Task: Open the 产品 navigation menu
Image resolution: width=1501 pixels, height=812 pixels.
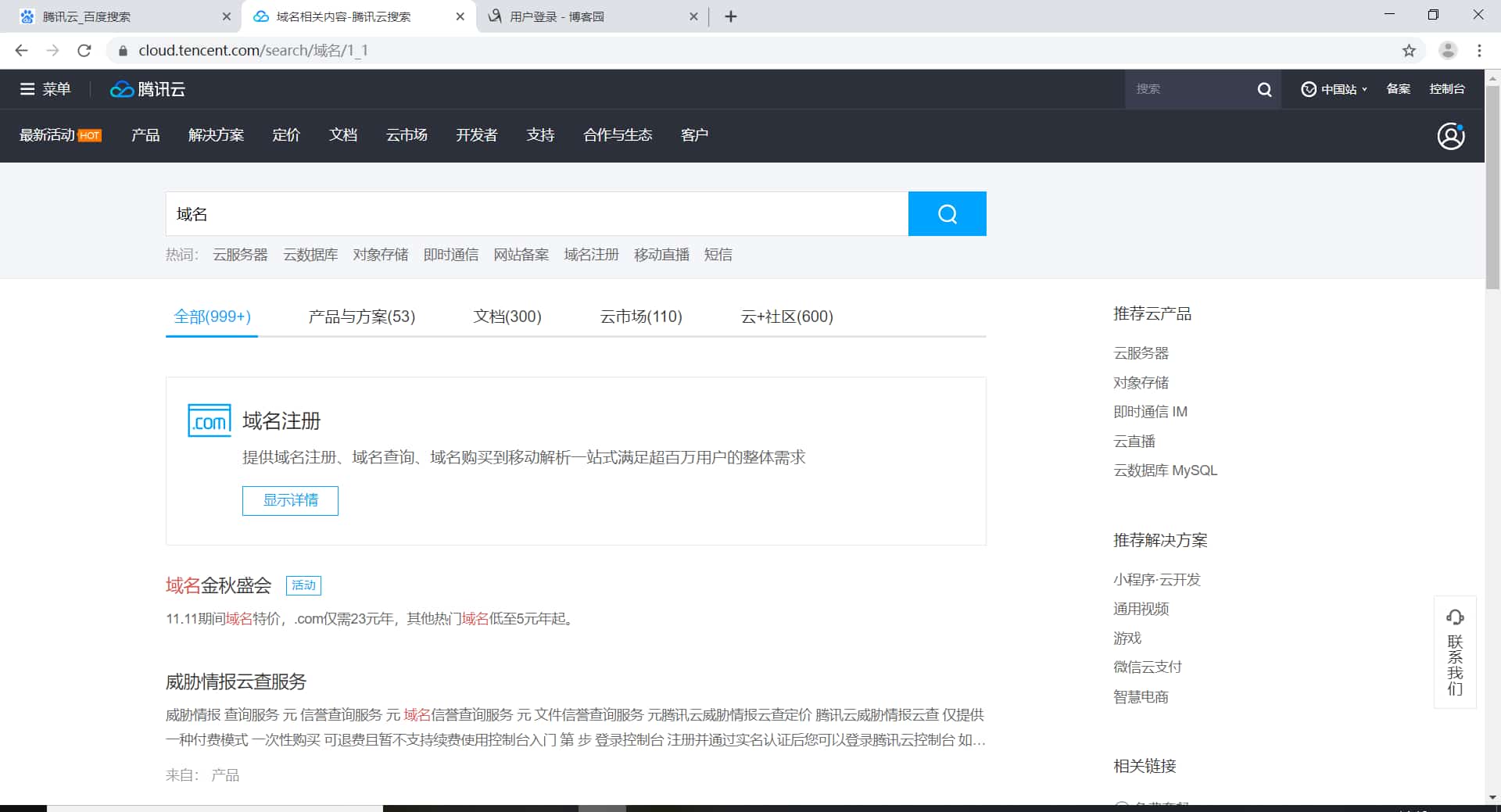Action: coord(144,134)
